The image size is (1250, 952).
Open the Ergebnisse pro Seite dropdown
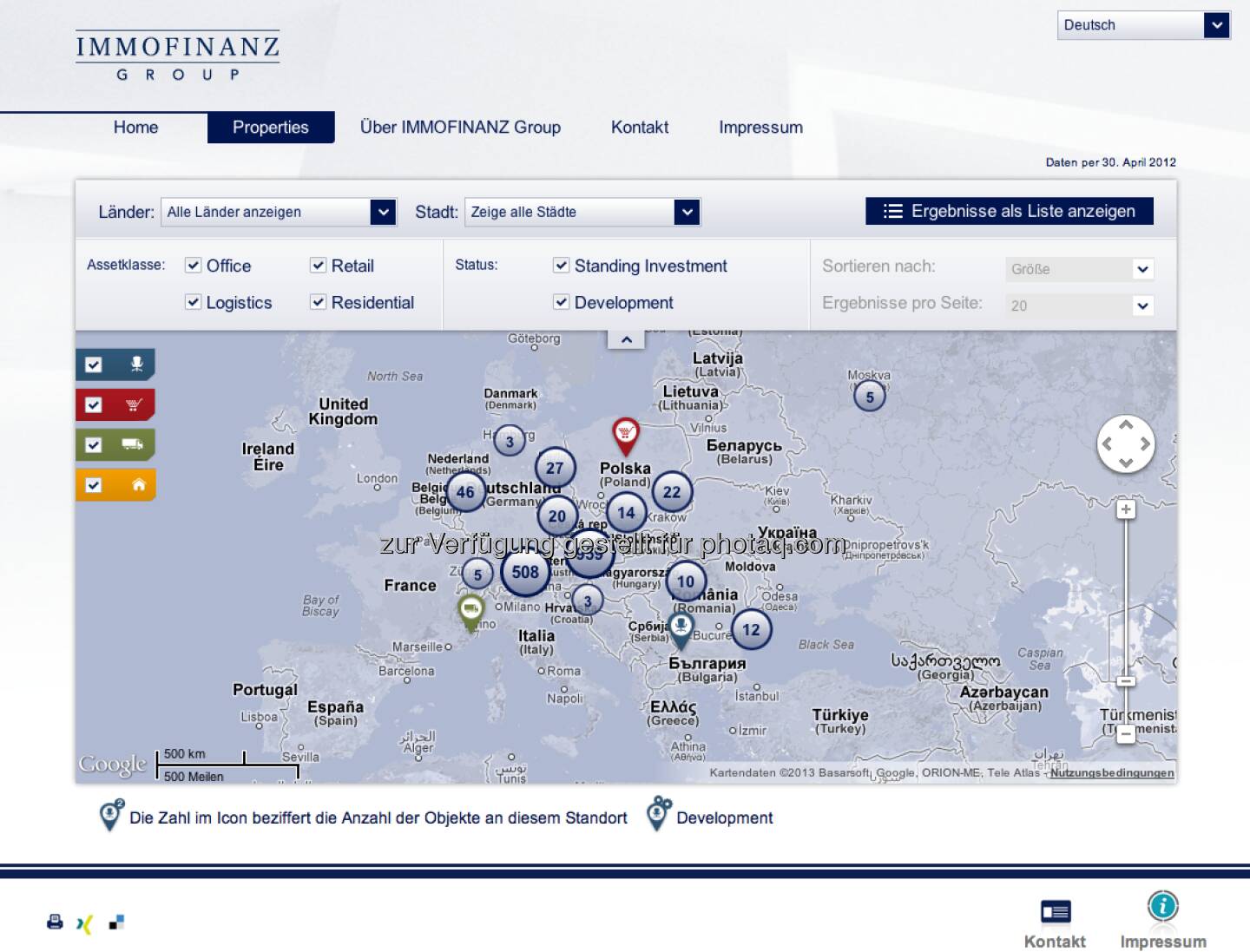pyautogui.click(x=1080, y=305)
